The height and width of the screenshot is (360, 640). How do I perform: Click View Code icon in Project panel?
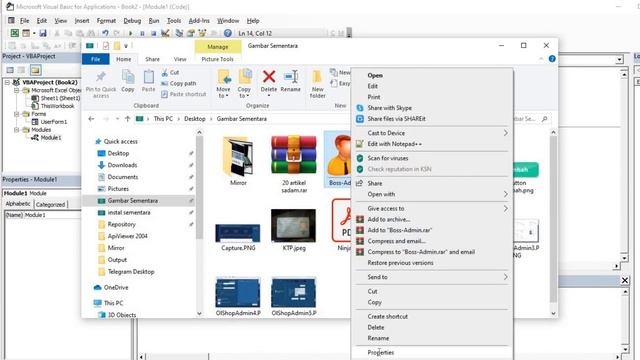(10, 70)
